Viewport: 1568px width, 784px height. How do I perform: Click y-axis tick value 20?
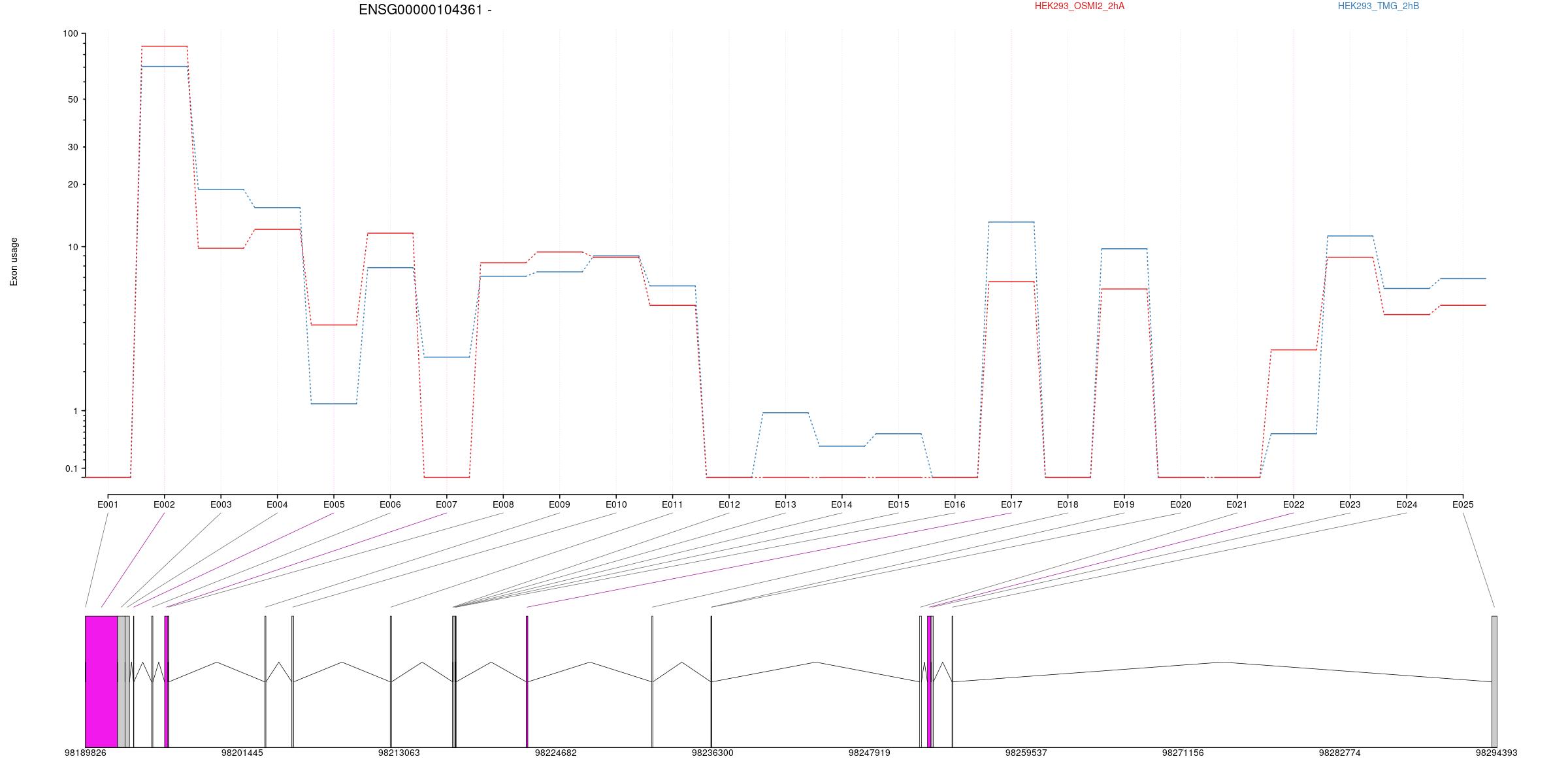(73, 184)
